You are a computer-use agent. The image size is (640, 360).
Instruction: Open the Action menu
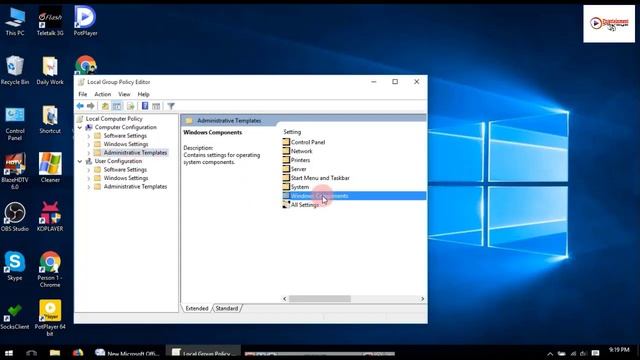point(102,94)
